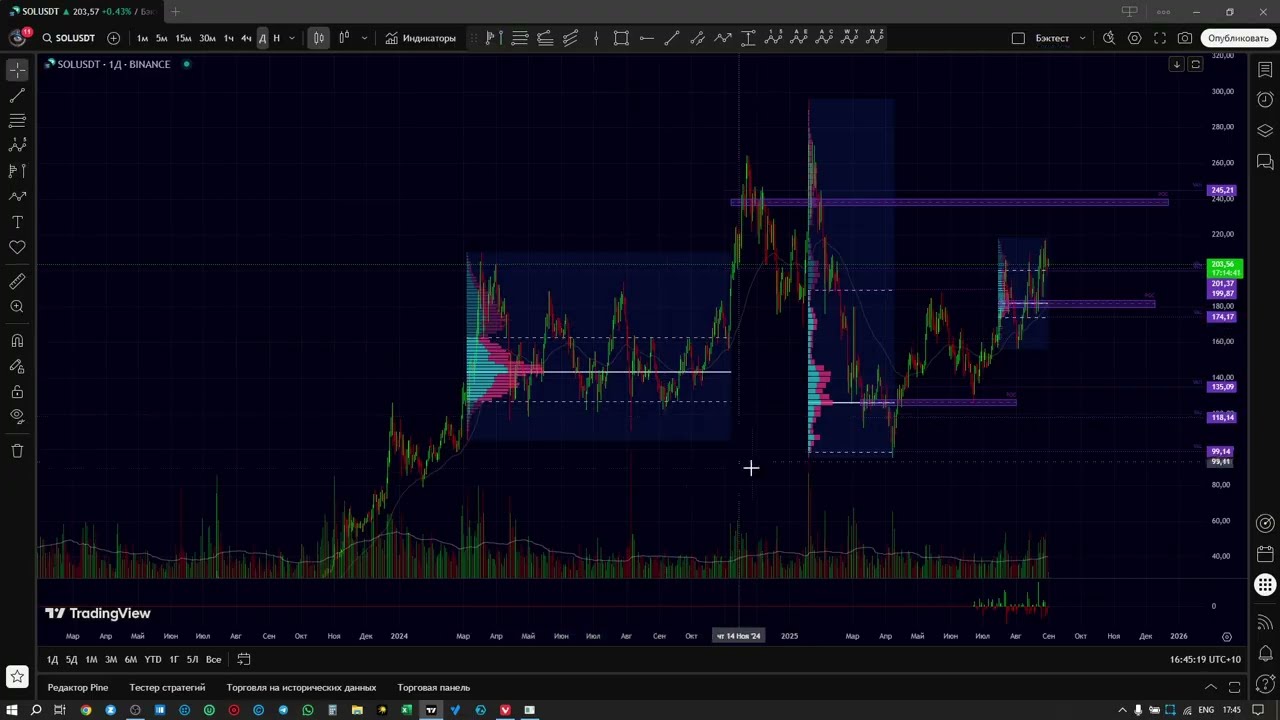This screenshot has width=1280, height=720.
Task: Open symbol search for SOLUSDT
Action: tap(69, 38)
